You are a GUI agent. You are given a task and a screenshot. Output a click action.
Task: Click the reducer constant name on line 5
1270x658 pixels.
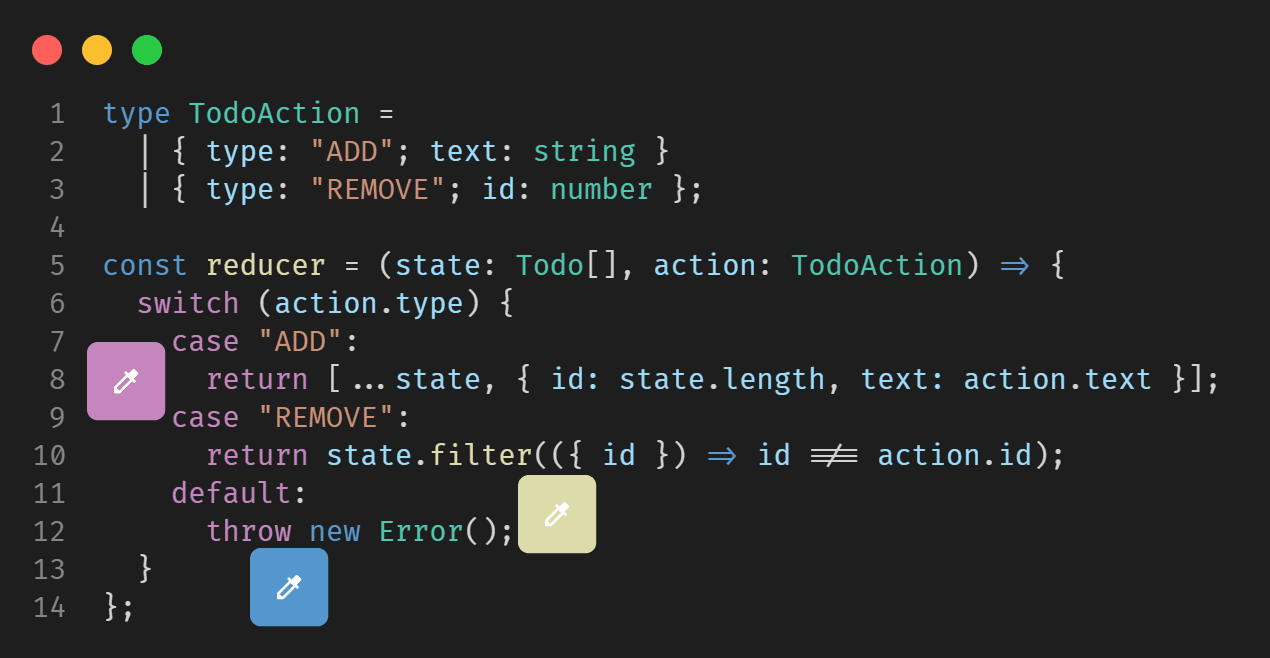point(265,265)
